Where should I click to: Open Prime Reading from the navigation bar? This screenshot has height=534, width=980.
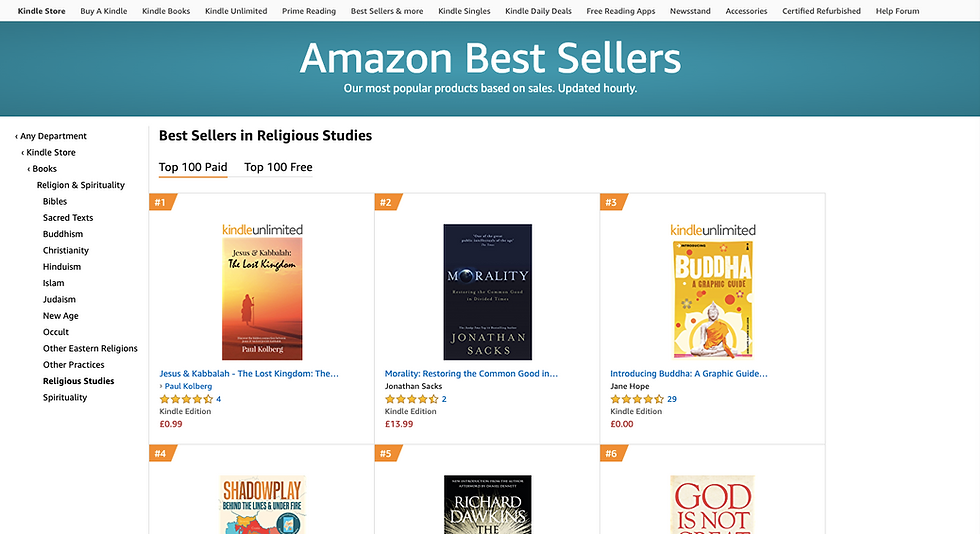pos(309,11)
